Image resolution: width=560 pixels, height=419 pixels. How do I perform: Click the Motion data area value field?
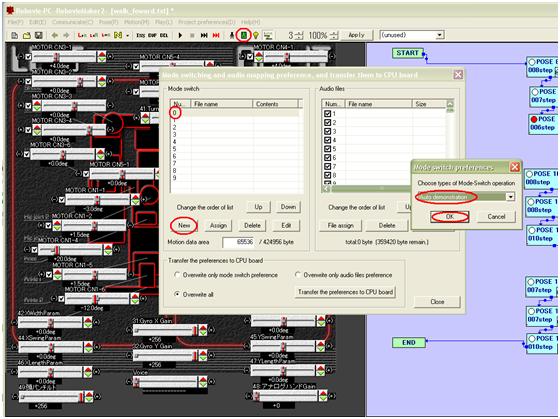tap(238, 242)
